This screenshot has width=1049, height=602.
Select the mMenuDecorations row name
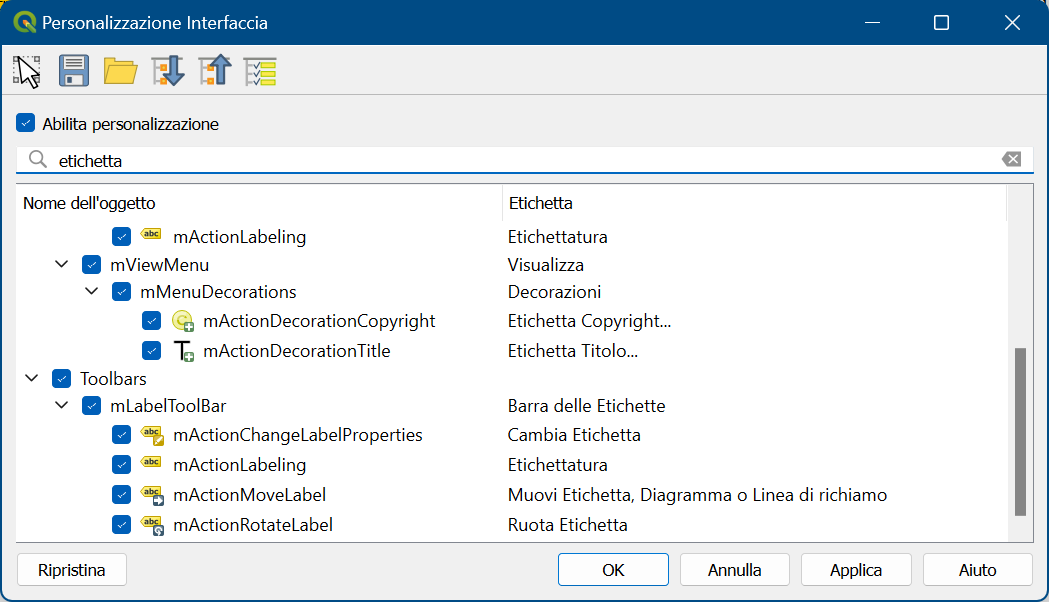[218, 292]
